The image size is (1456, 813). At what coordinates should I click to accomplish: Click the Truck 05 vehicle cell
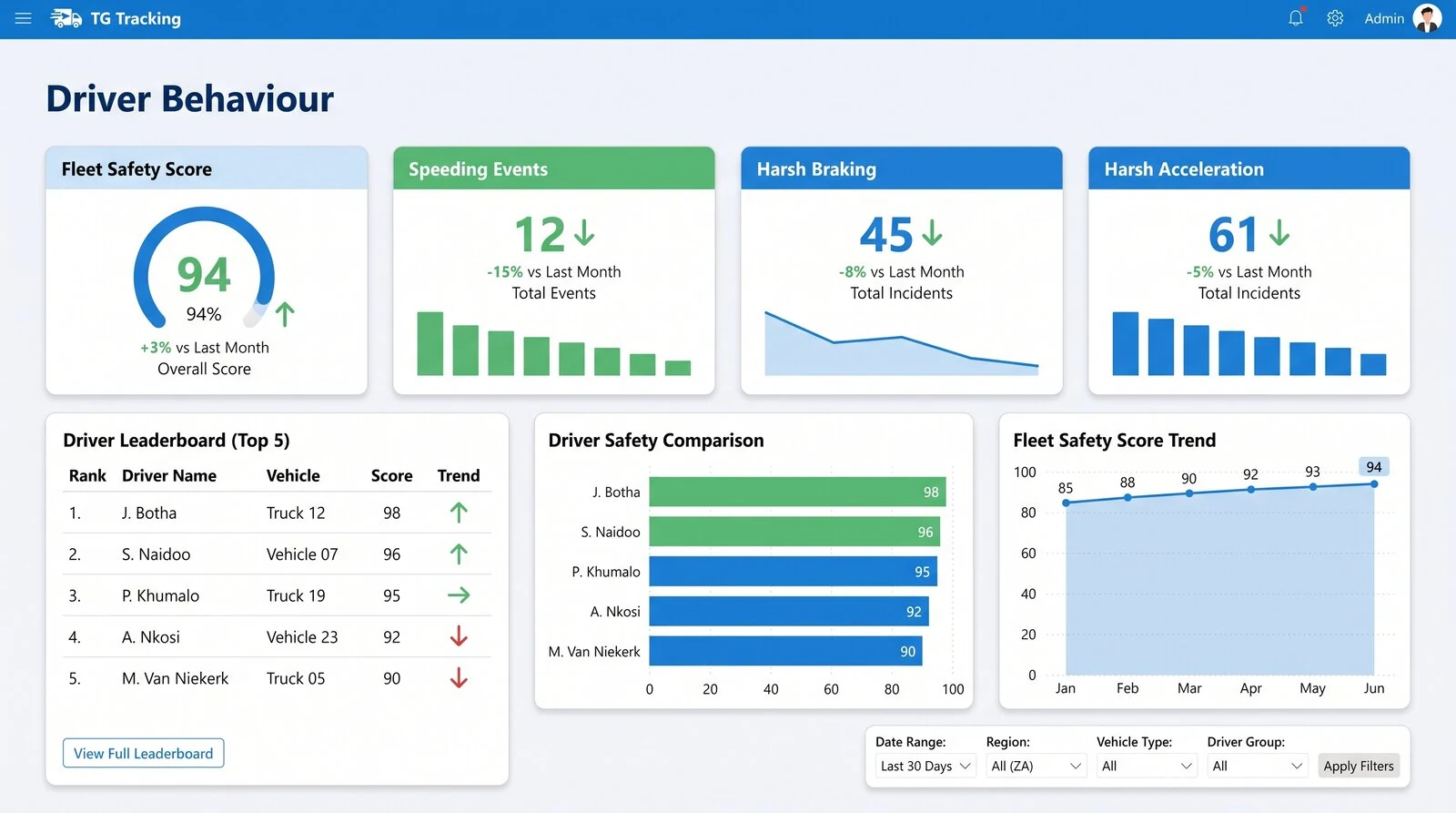(296, 677)
